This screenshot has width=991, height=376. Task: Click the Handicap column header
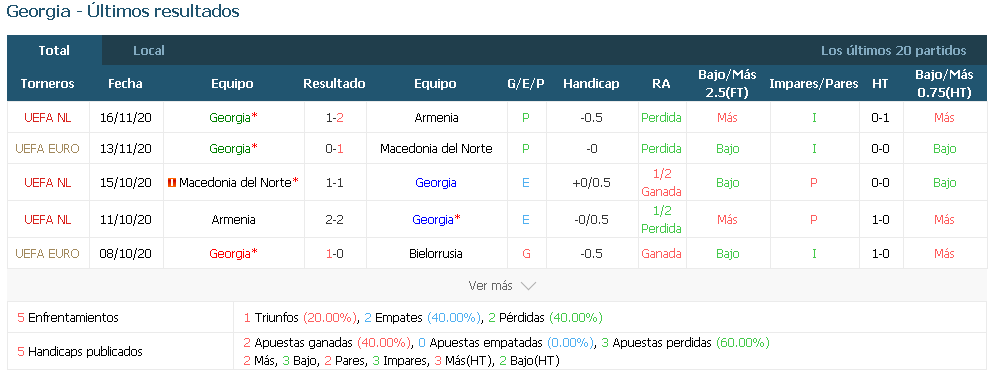pyautogui.click(x=592, y=83)
